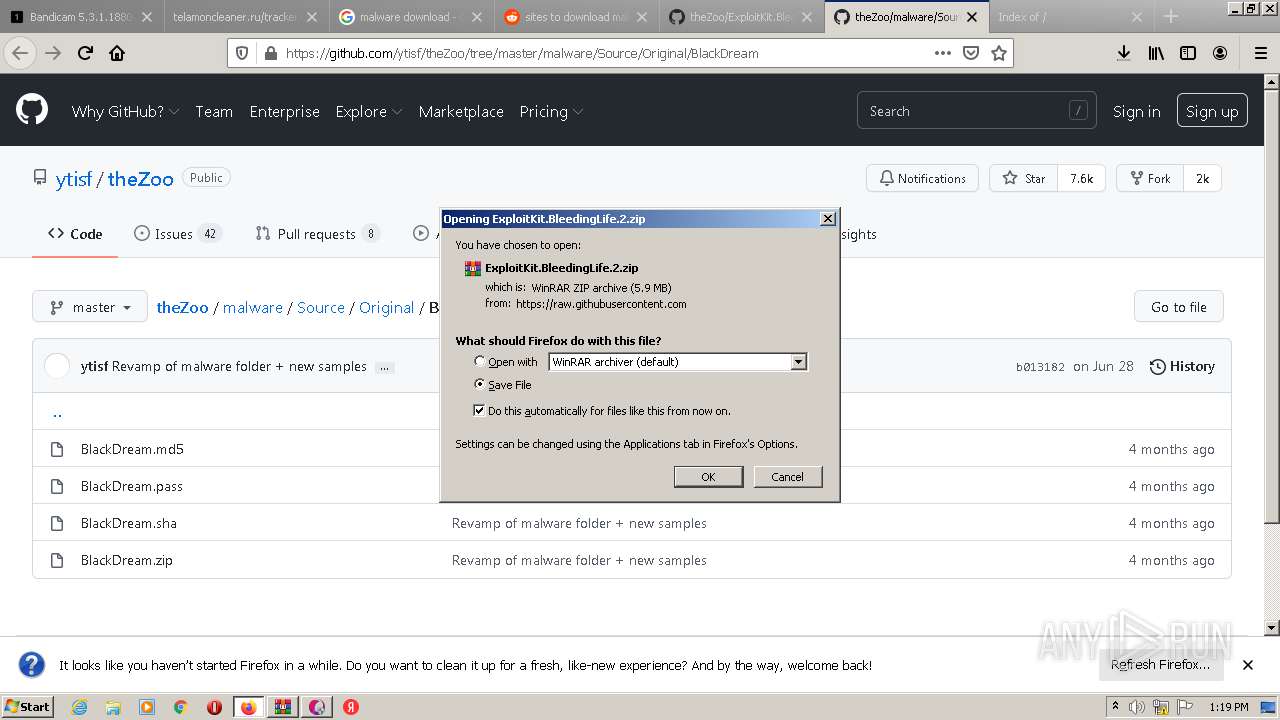Star the theZoo repository

[1022, 178]
